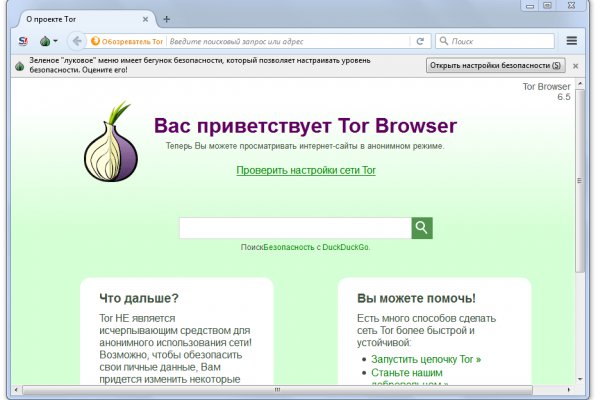Close the "О проекте Tor" tab
600x400 pixels.
pos(146,19)
